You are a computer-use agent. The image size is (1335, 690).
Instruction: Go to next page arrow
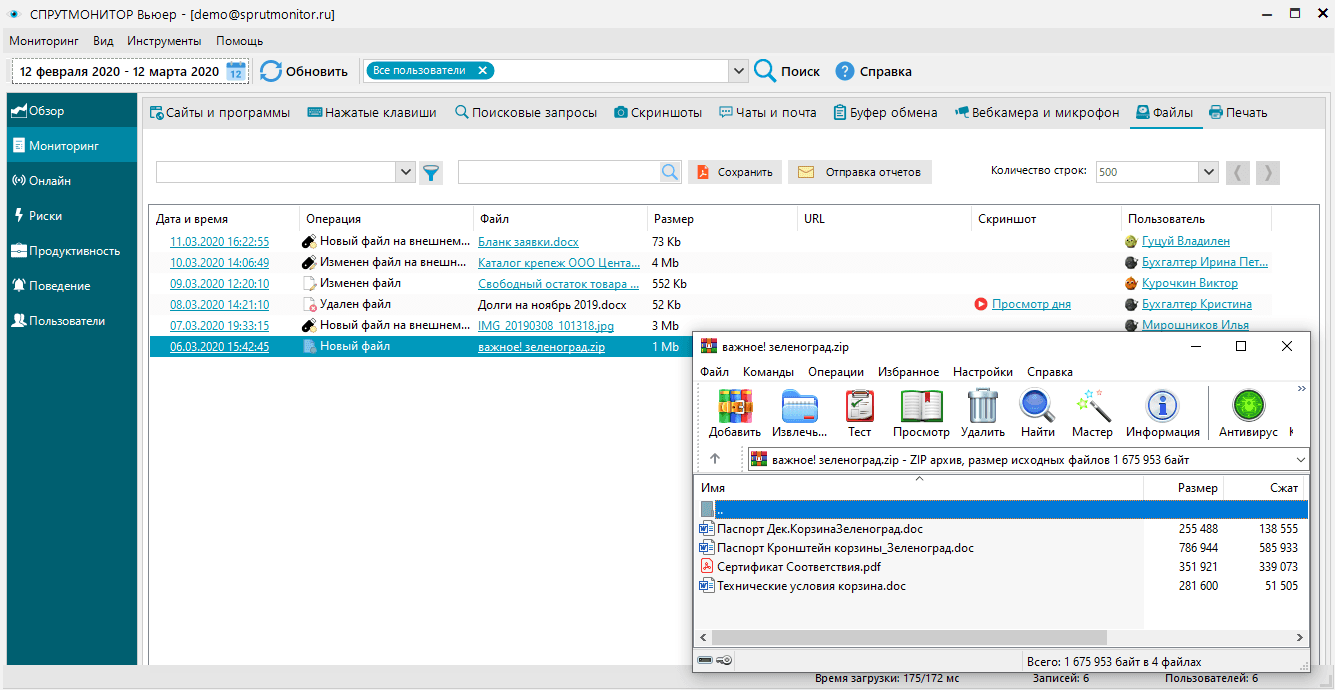coord(1268,172)
